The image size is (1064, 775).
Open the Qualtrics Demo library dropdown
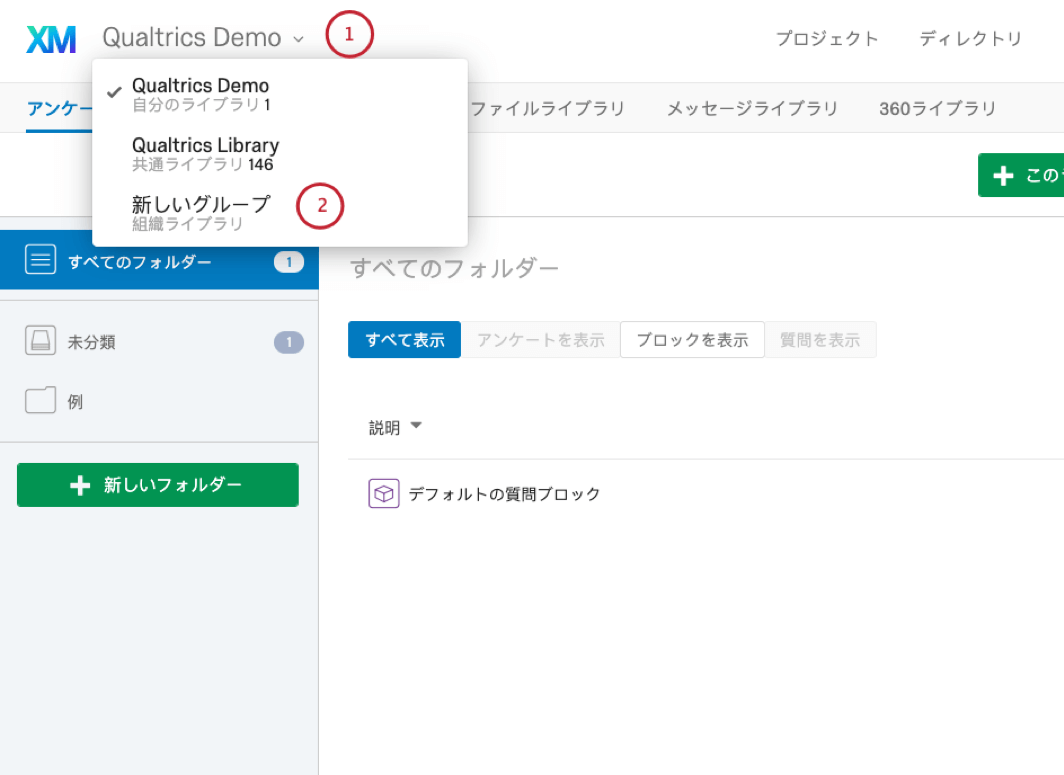tap(203, 37)
